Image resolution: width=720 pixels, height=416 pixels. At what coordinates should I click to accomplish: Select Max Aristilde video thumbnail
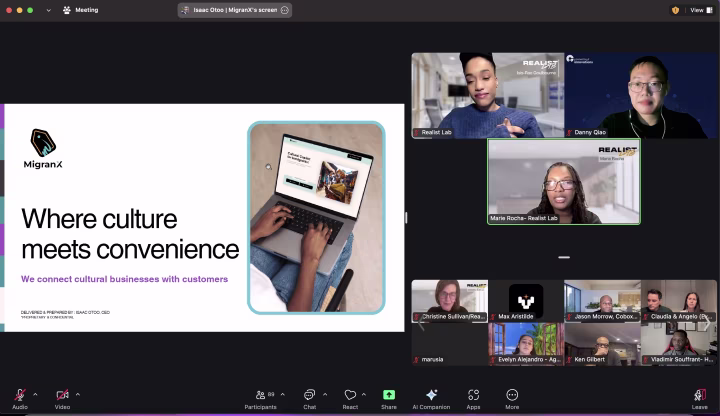(526, 301)
